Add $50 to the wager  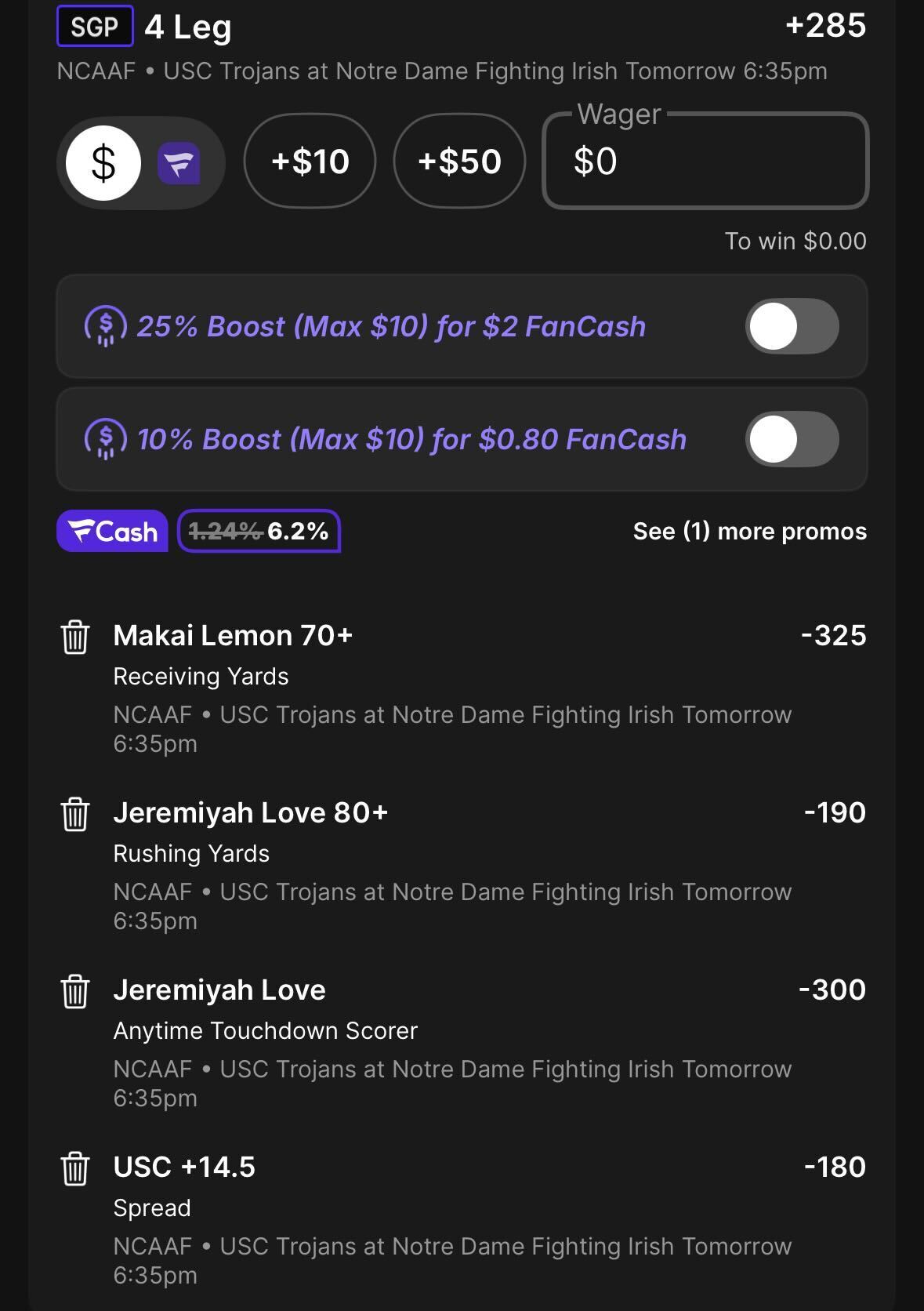[459, 162]
